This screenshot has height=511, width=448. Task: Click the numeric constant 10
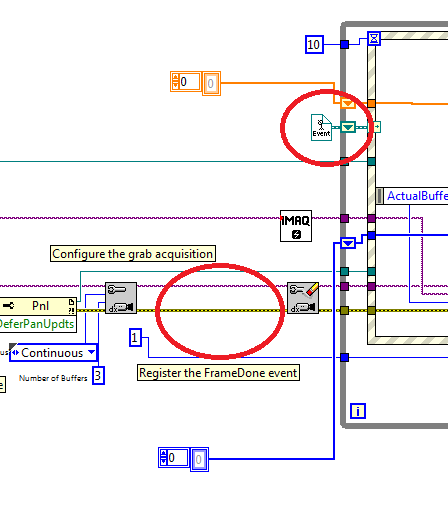coord(314,44)
